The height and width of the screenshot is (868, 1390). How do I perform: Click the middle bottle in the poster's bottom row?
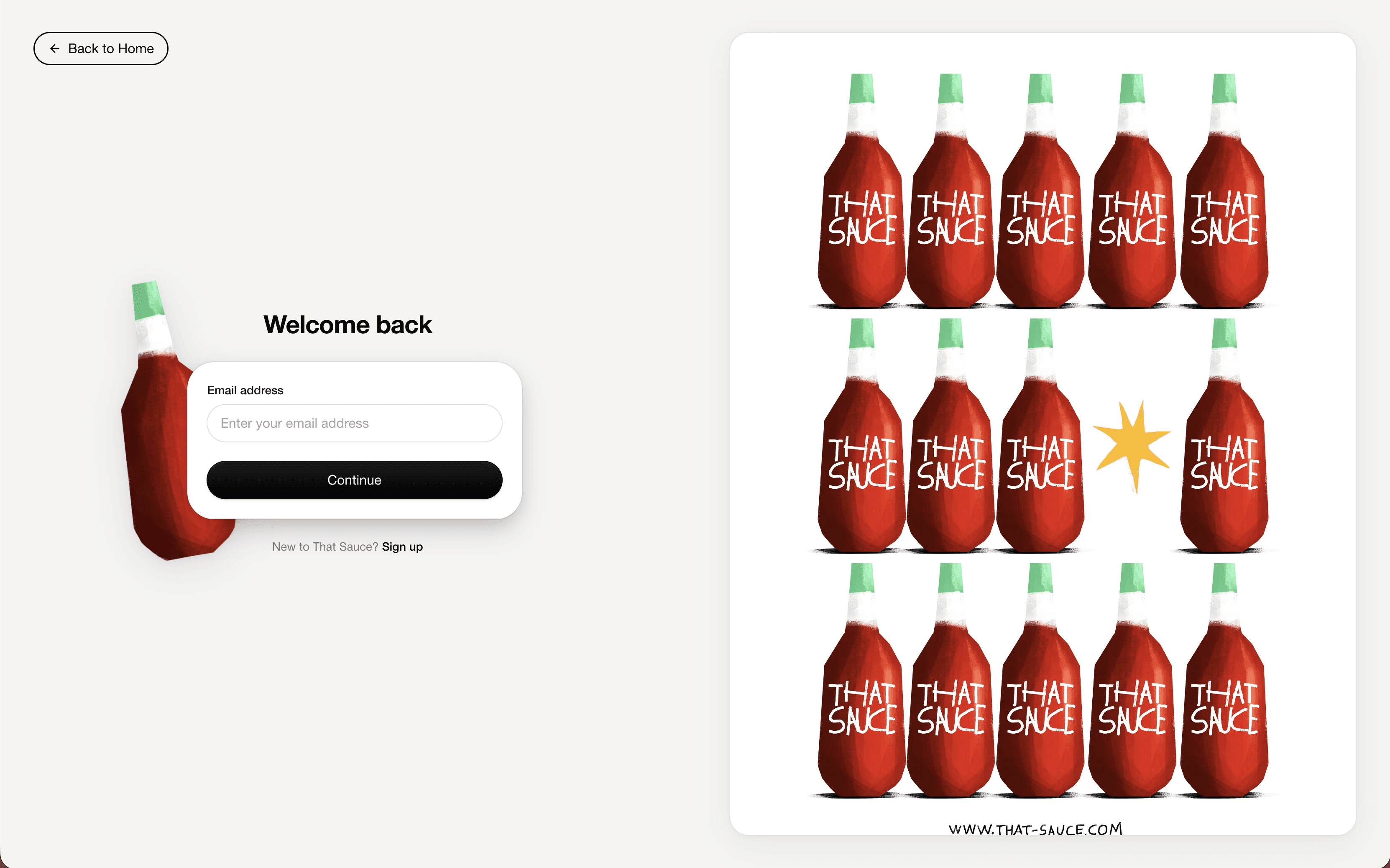(x=1040, y=680)
